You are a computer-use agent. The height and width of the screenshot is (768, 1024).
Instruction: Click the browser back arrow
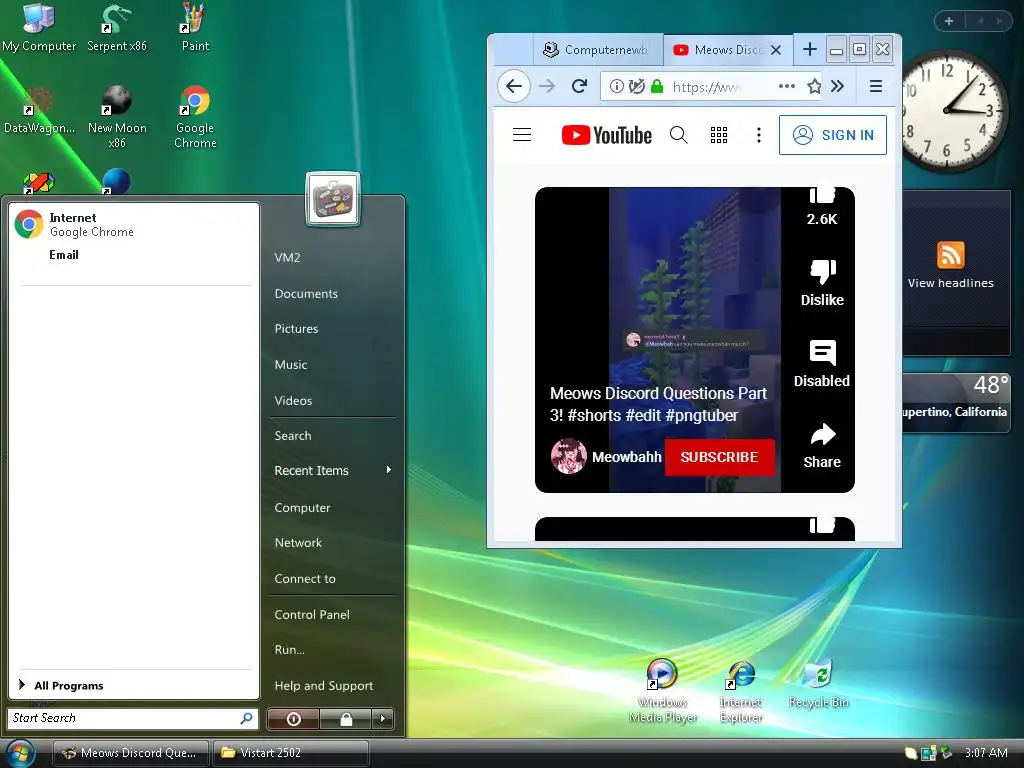tap(514, 86)
